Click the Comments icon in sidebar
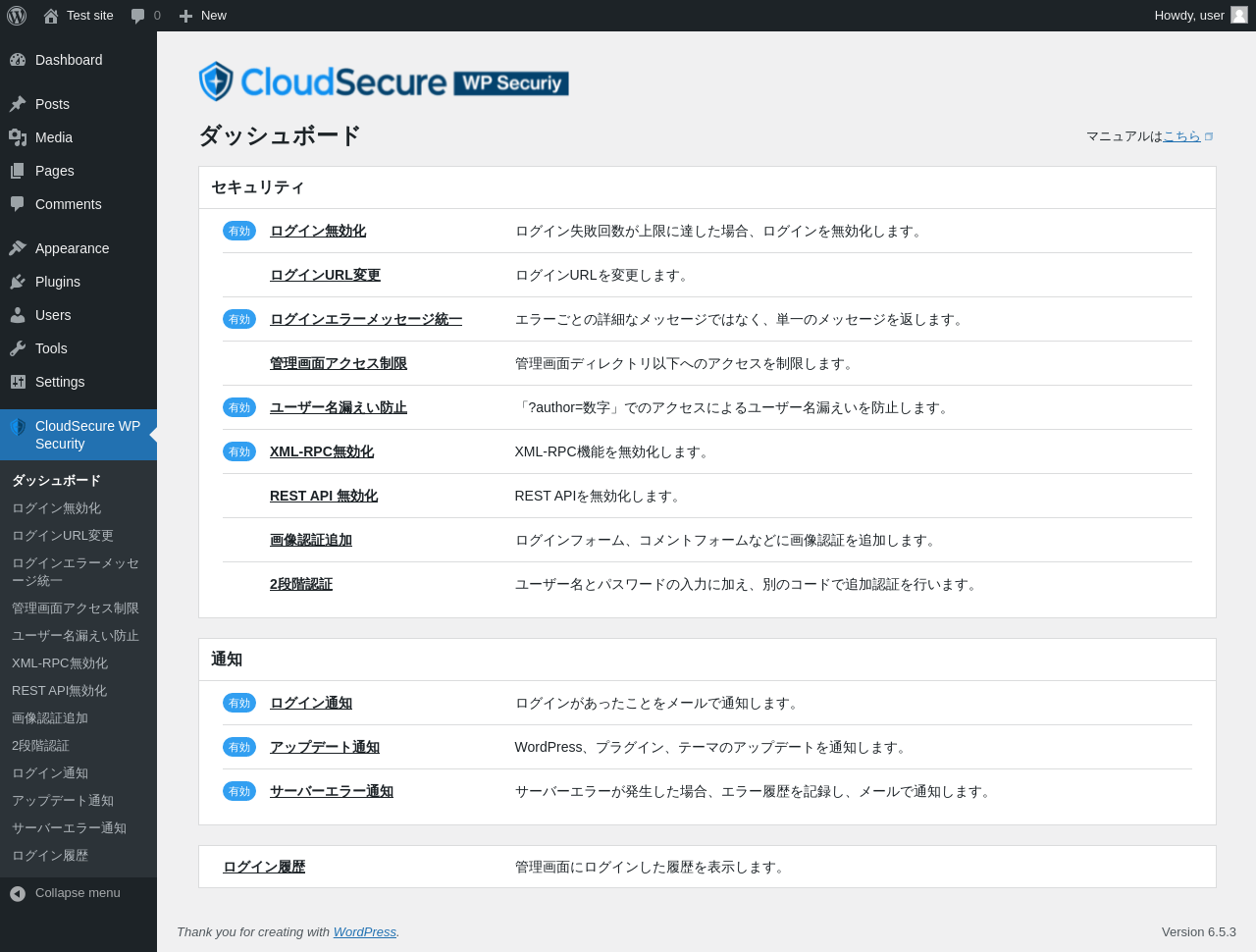1256x952 pixels. click(18, 204)
